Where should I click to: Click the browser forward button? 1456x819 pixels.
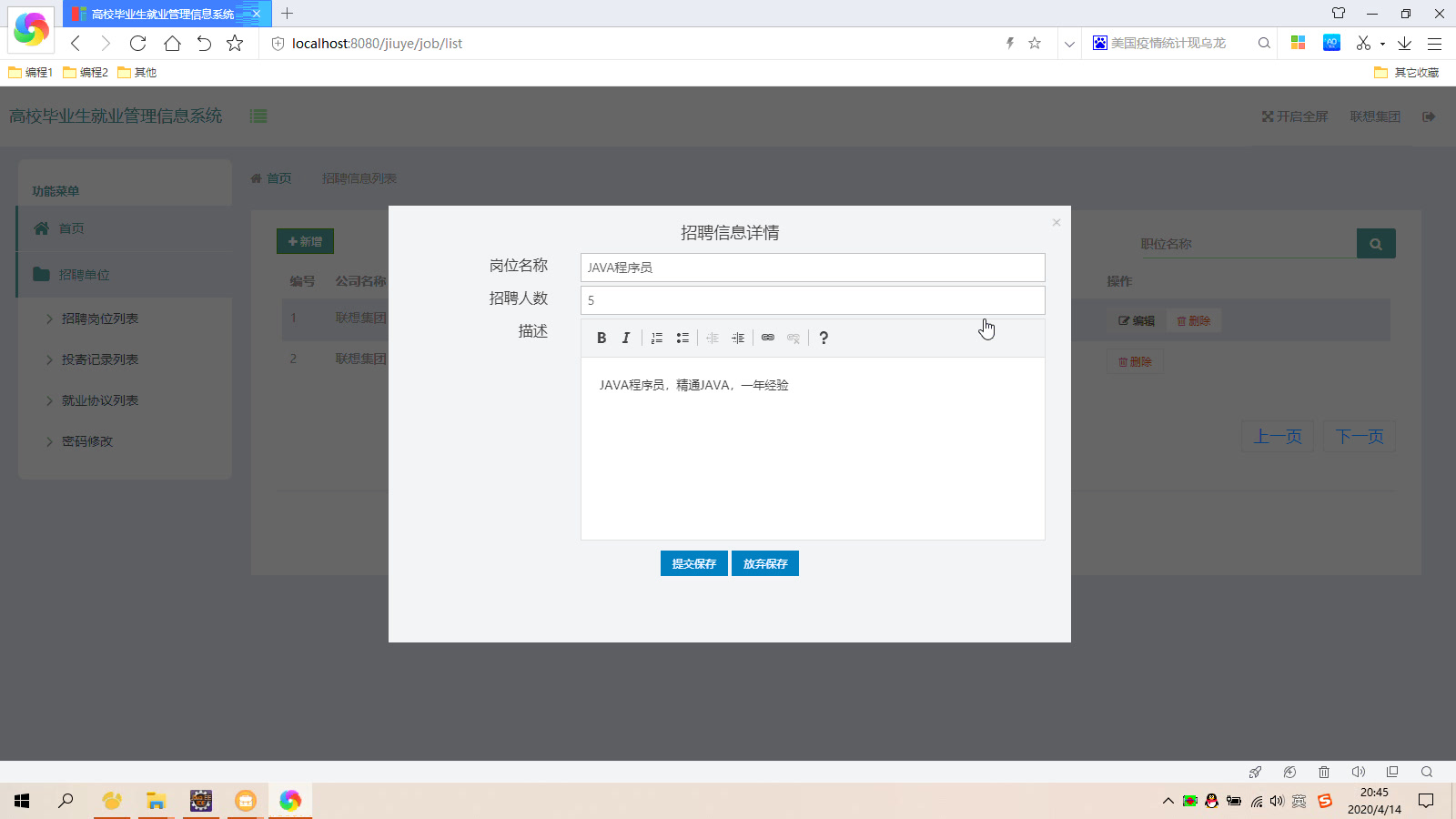(x=106, y=43)
